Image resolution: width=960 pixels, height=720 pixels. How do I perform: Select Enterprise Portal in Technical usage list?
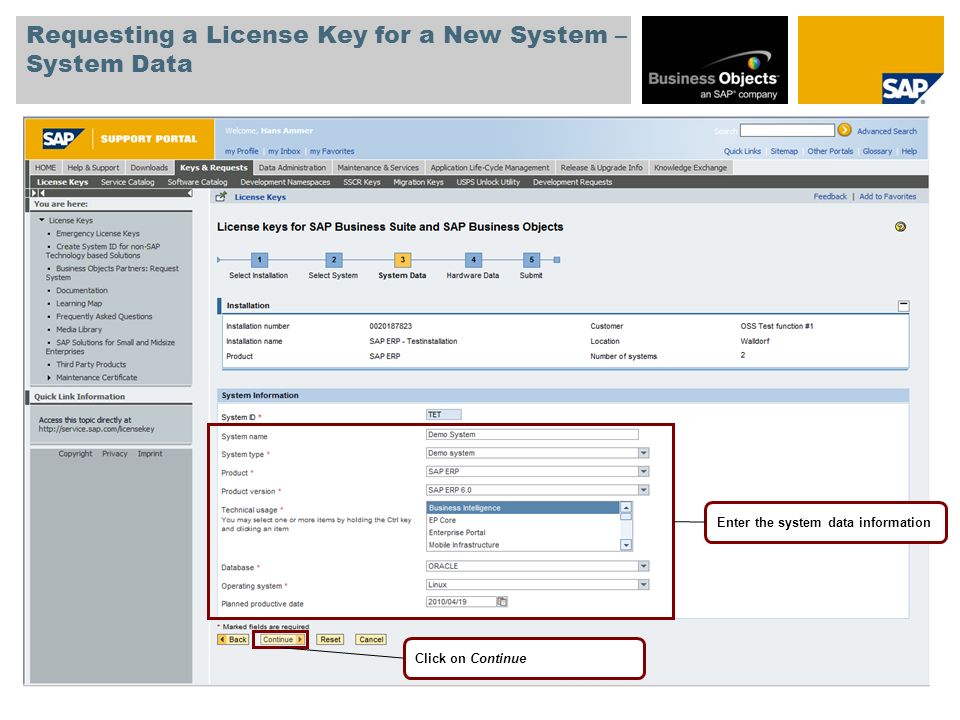[x=523, y=533]
